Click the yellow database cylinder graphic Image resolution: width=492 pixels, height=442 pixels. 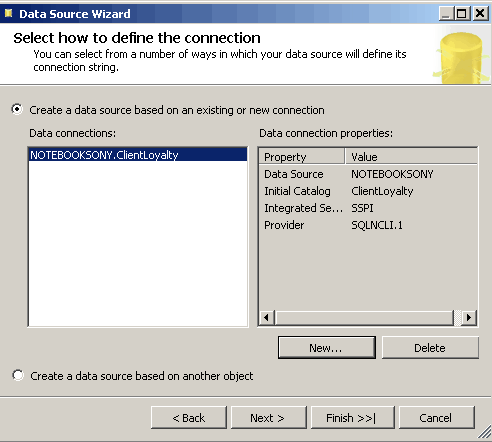[x=462, y=57]
